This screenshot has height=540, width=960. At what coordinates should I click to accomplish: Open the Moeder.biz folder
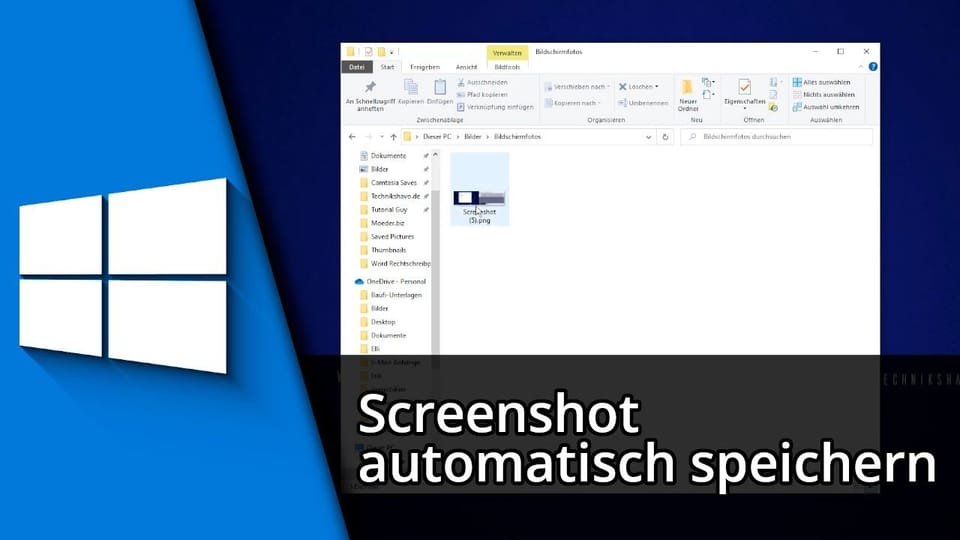388,223
